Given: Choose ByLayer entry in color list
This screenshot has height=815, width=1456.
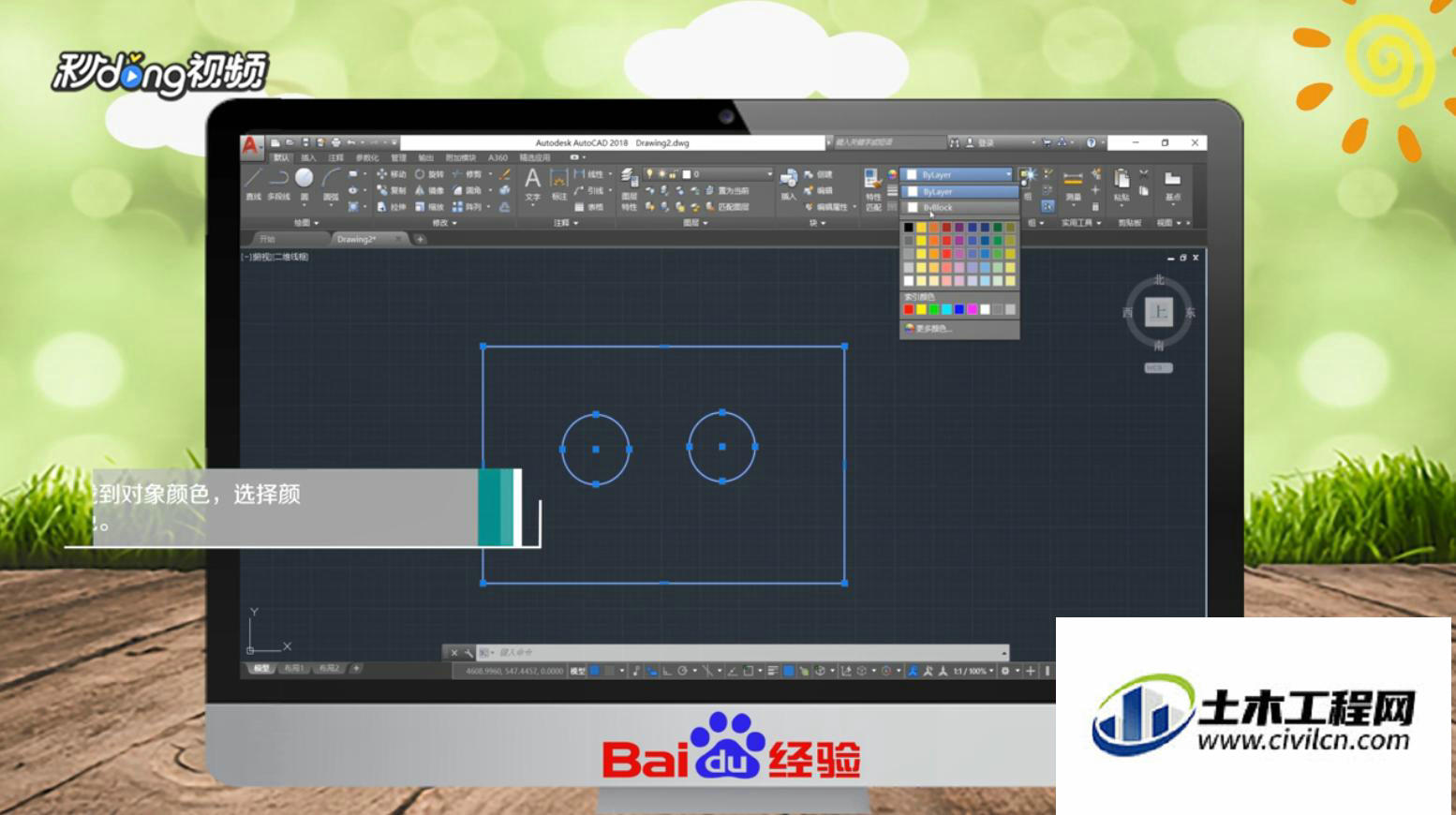Looking at the screenshot, I should pos(959,191).
